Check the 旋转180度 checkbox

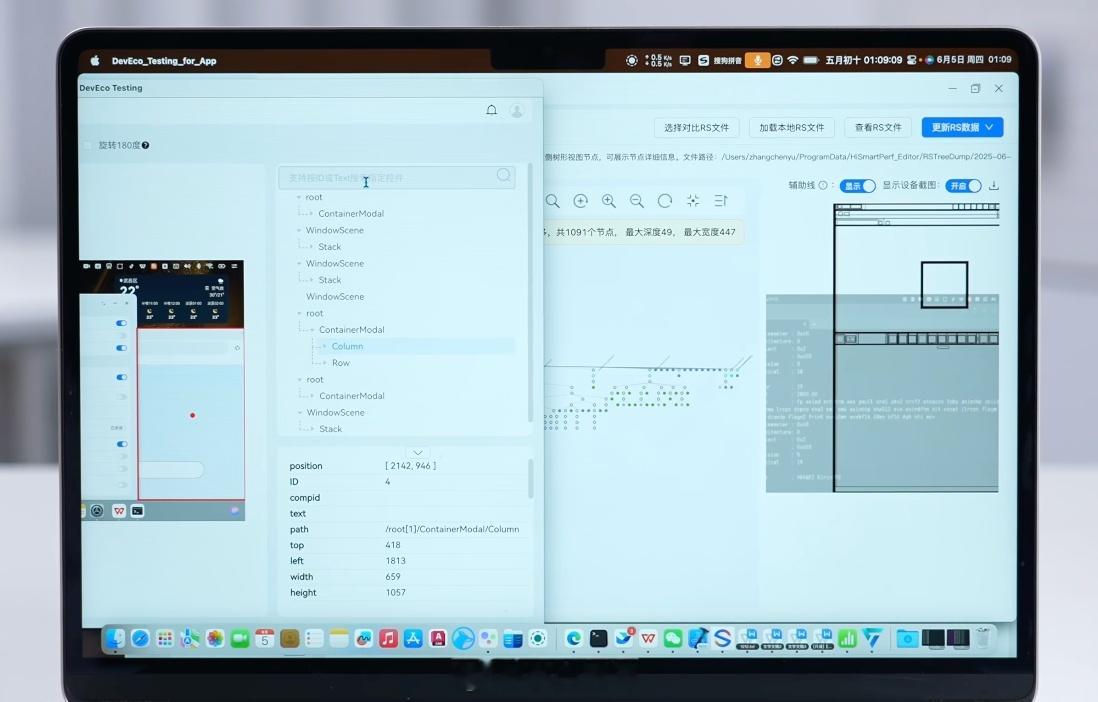click(x=88, y=145)
